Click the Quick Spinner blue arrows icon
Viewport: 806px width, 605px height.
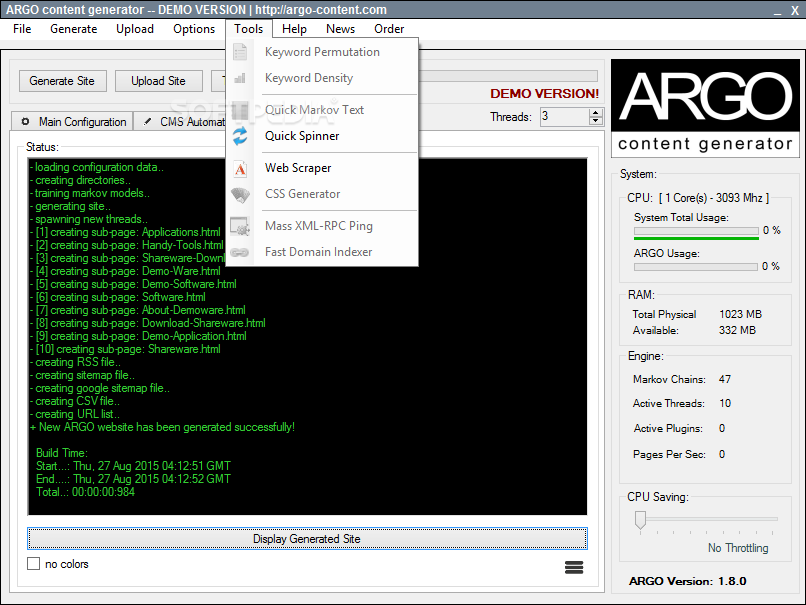click(240, 136)
